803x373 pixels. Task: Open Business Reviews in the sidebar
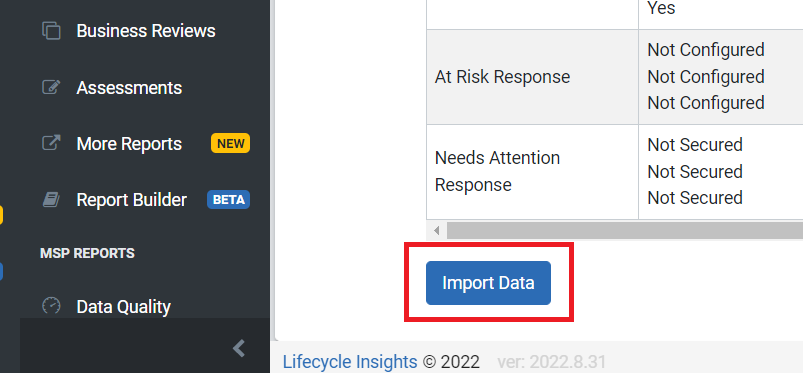coord(145,31)
